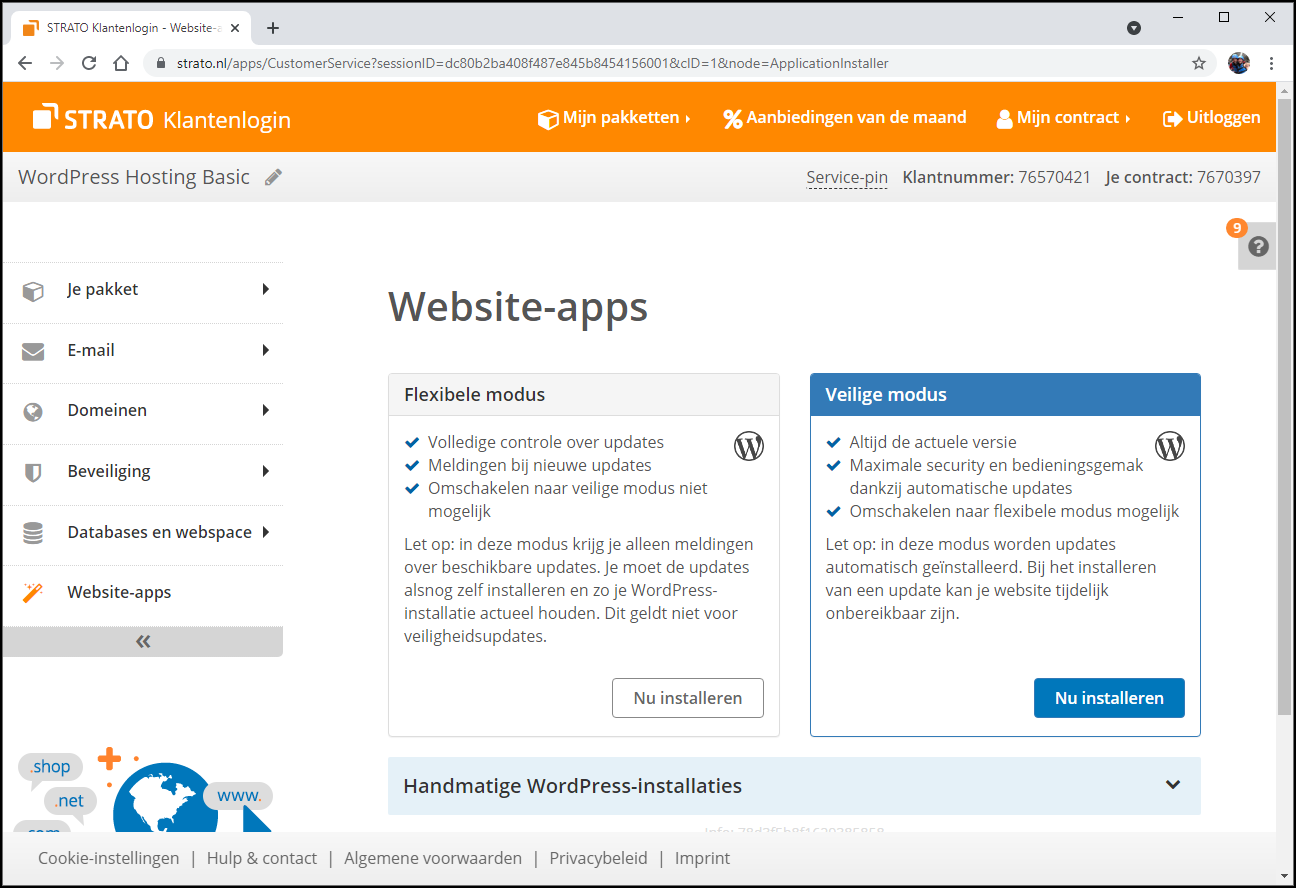
Task: Open Privacybeleid footer link
Action: click(599, 858)
